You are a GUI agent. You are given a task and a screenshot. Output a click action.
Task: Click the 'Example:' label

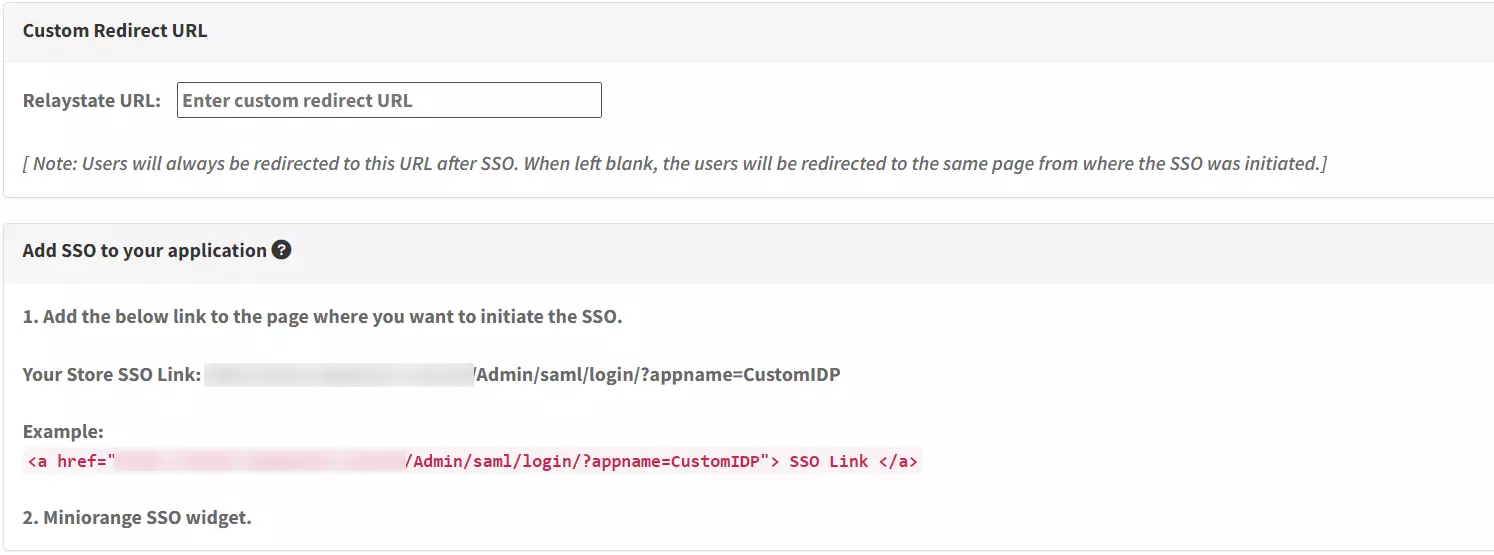tap(63, 432)
